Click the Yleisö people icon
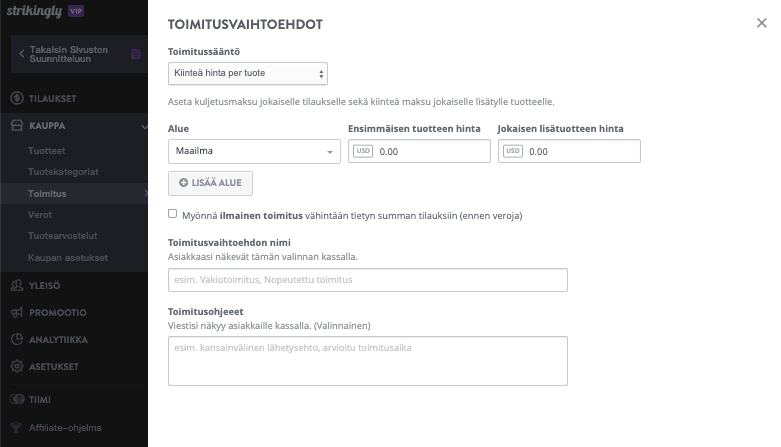The image size is (781, 447). [x=17, y=285]
